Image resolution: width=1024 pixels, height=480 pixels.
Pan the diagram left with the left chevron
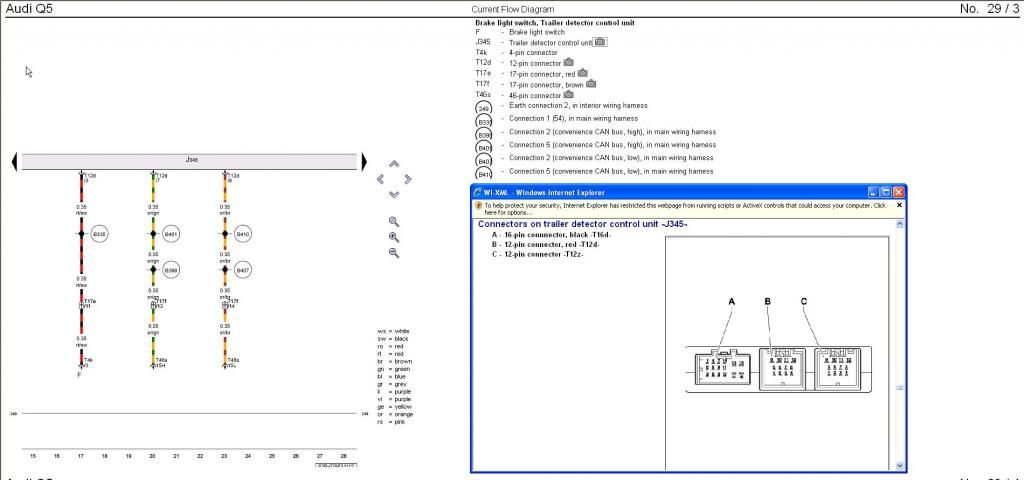[380, 179]
